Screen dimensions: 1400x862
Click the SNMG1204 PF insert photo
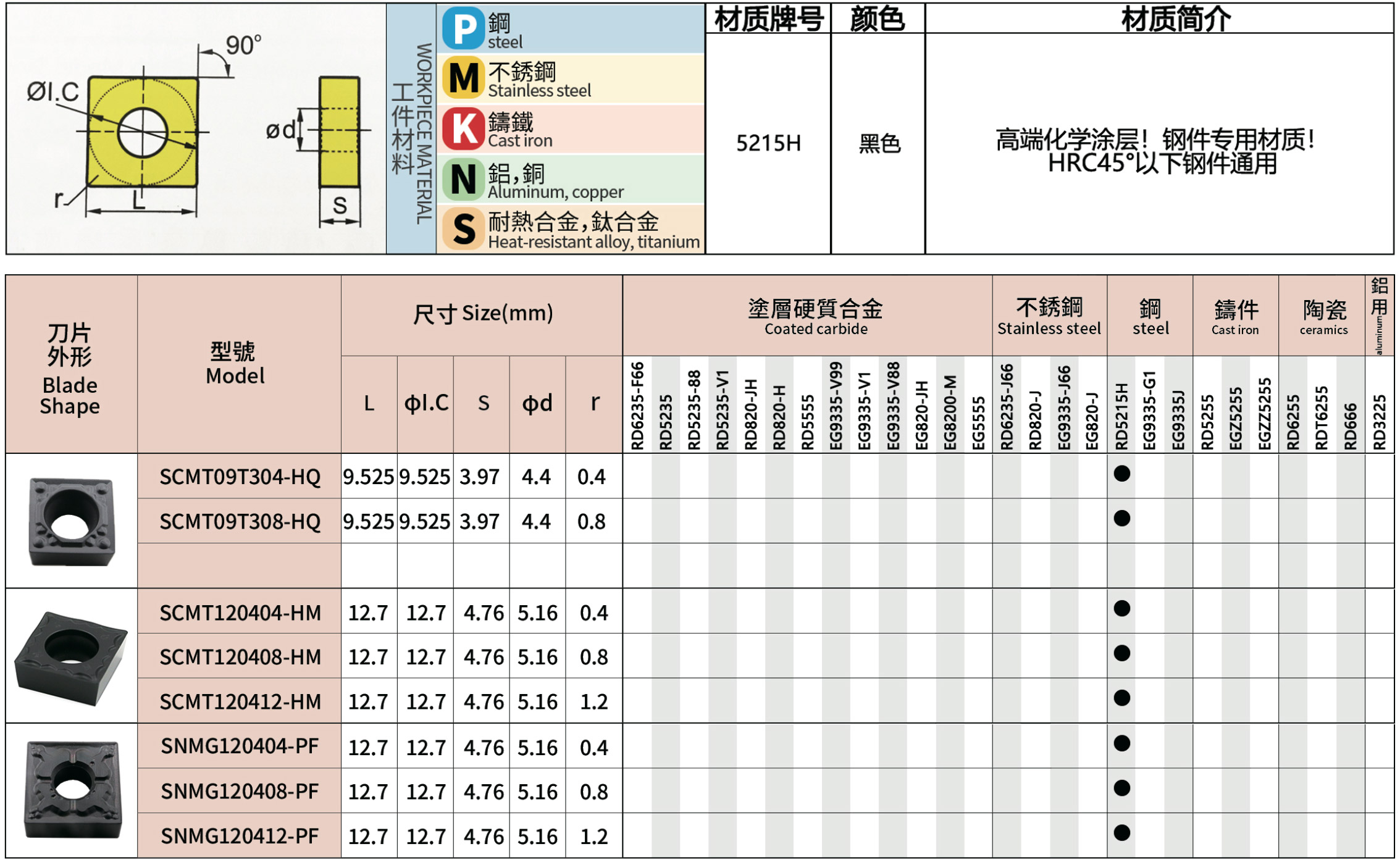point(72,790)
